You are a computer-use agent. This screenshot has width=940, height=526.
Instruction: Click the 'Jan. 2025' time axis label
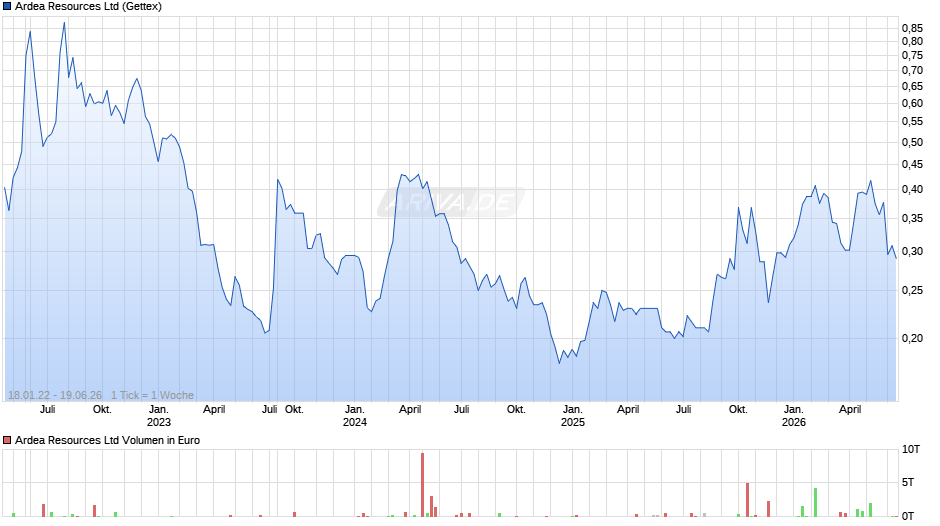(573, 416)
